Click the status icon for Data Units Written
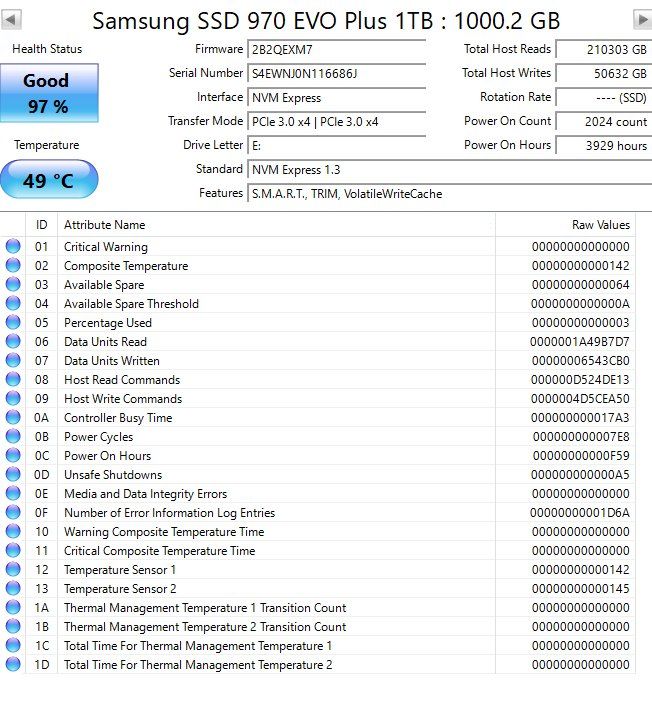The height and width of the screenshot is (715, 652). click(x=13, y=360)
